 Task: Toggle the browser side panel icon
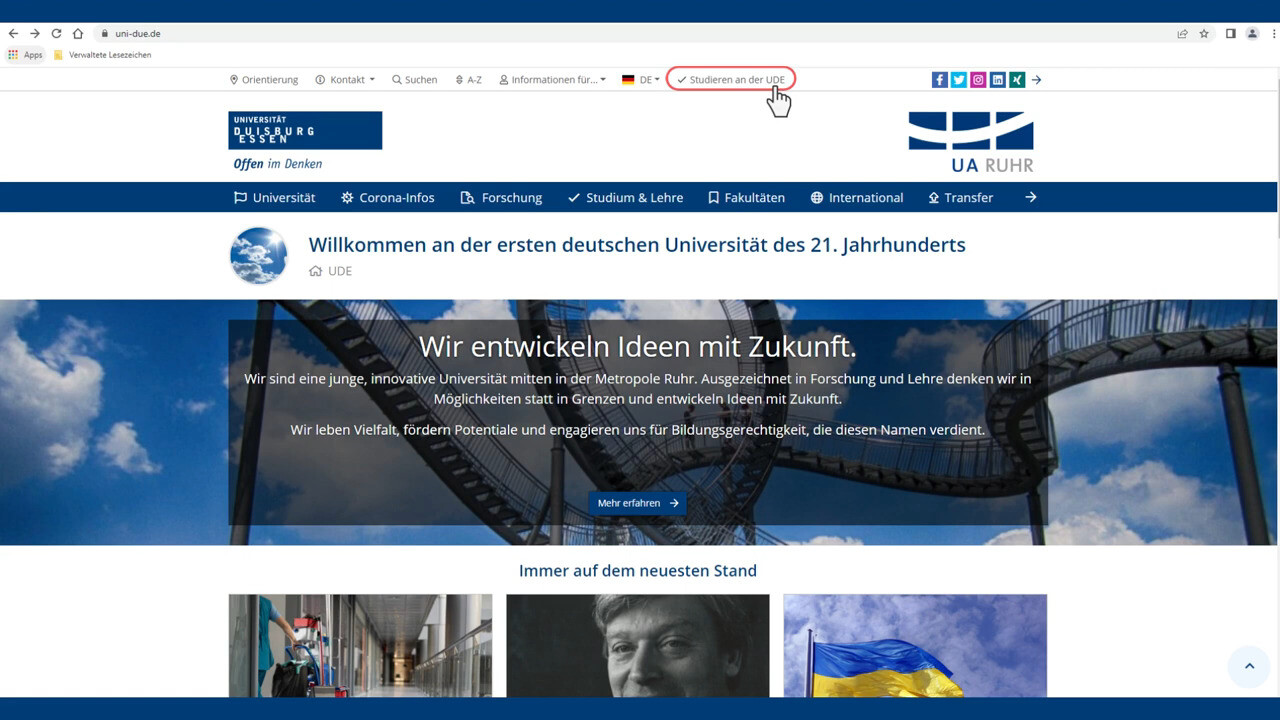coord(1231,33)
